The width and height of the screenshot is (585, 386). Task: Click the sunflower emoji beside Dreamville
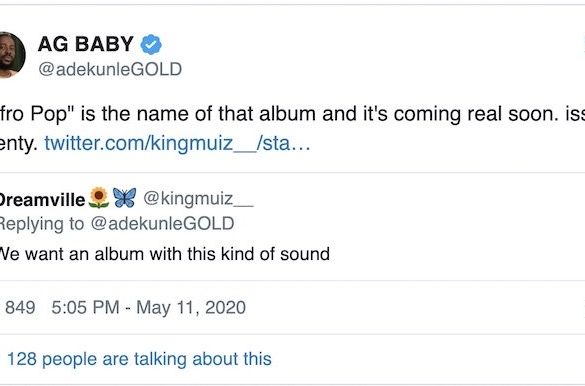pyautogui.click(x=99, y=198)
